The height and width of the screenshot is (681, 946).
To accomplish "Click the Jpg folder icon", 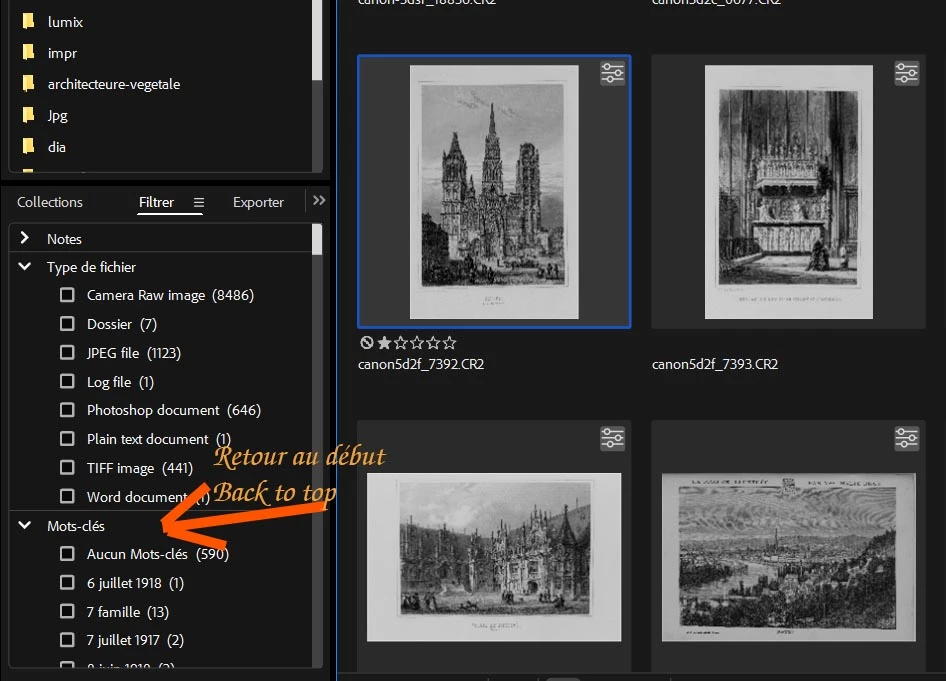I will coord(28,115).
